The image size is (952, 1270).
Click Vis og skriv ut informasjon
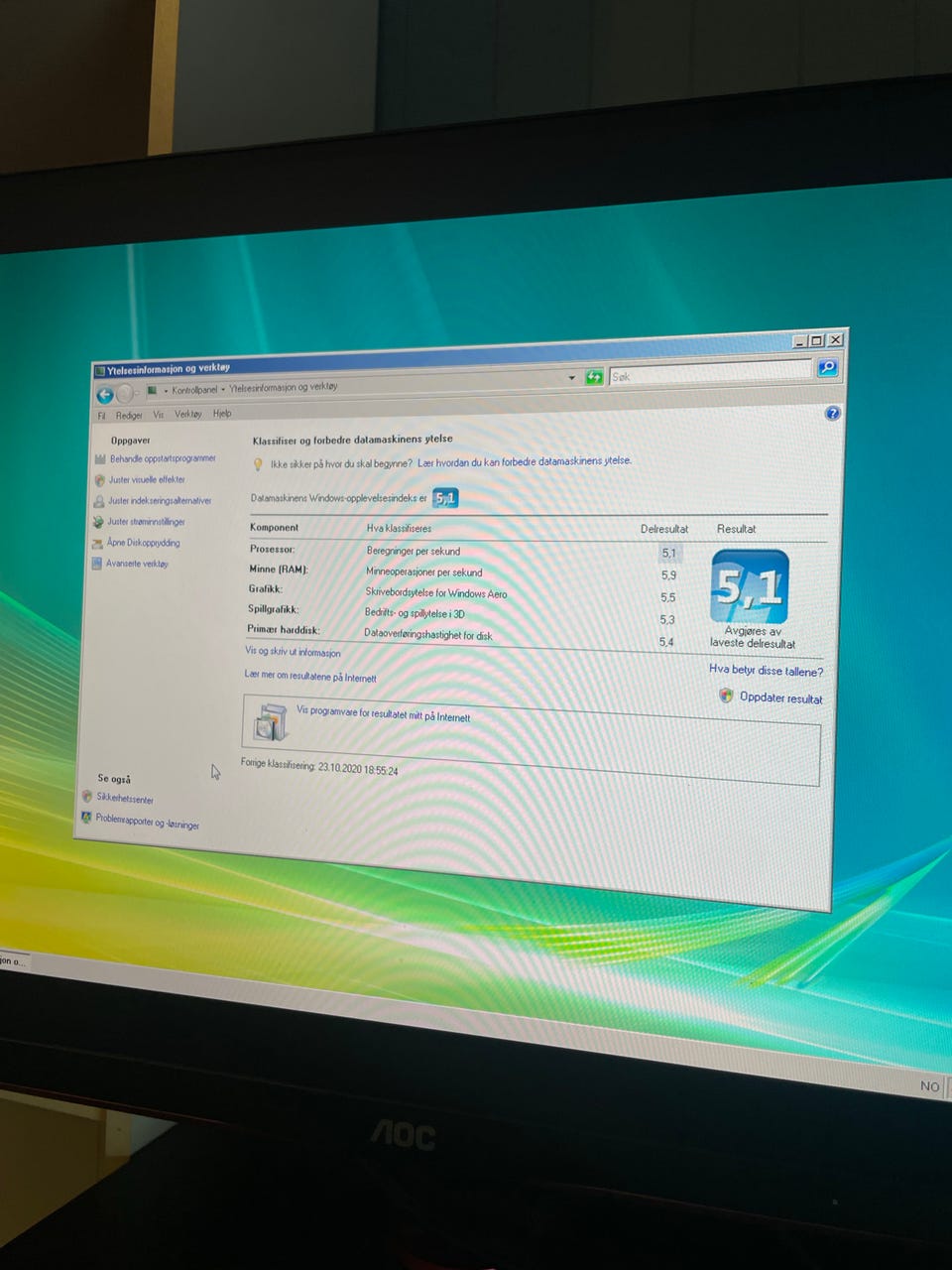pos(293,652)
